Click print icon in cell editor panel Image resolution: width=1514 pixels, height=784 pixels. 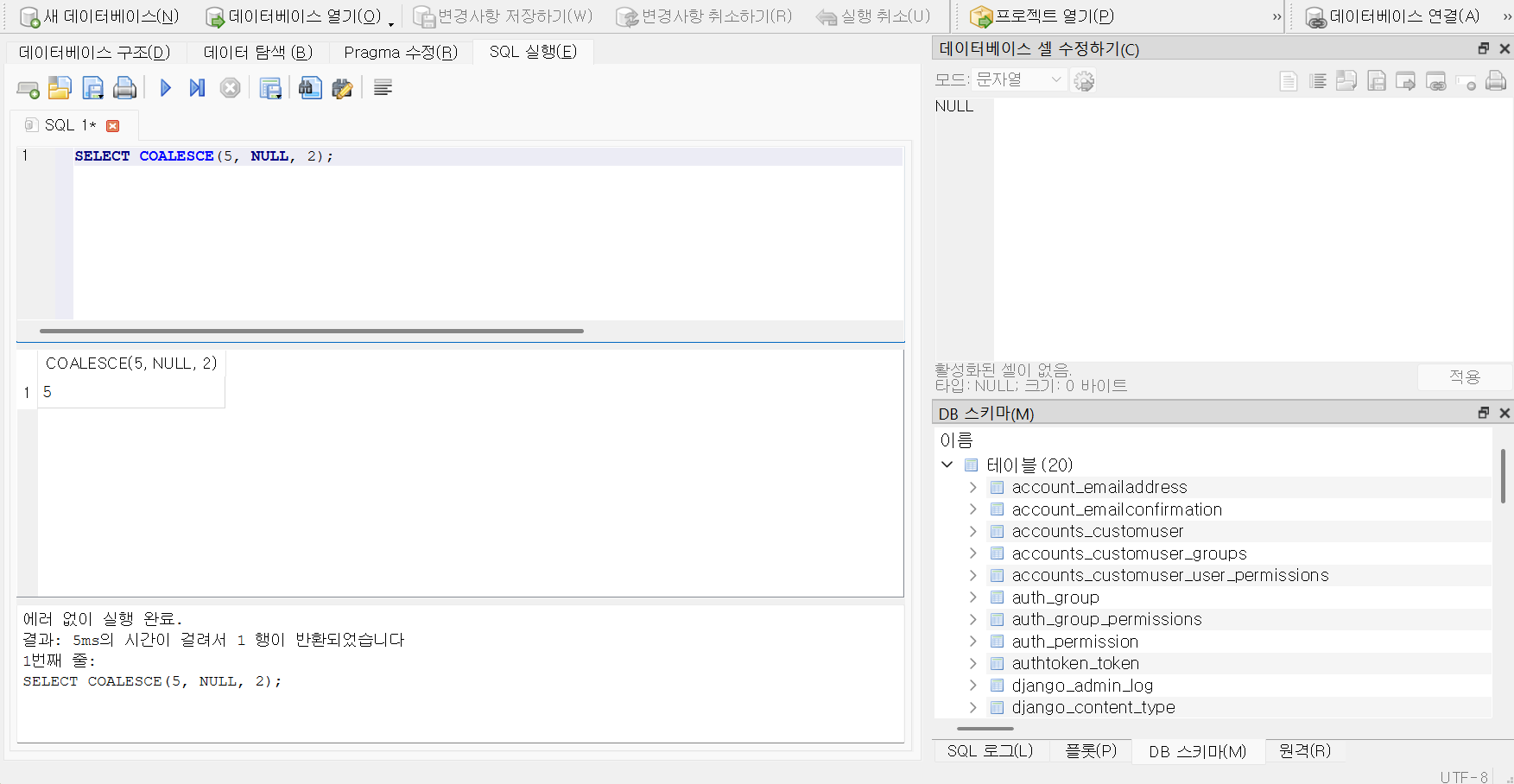(1496, 81)
